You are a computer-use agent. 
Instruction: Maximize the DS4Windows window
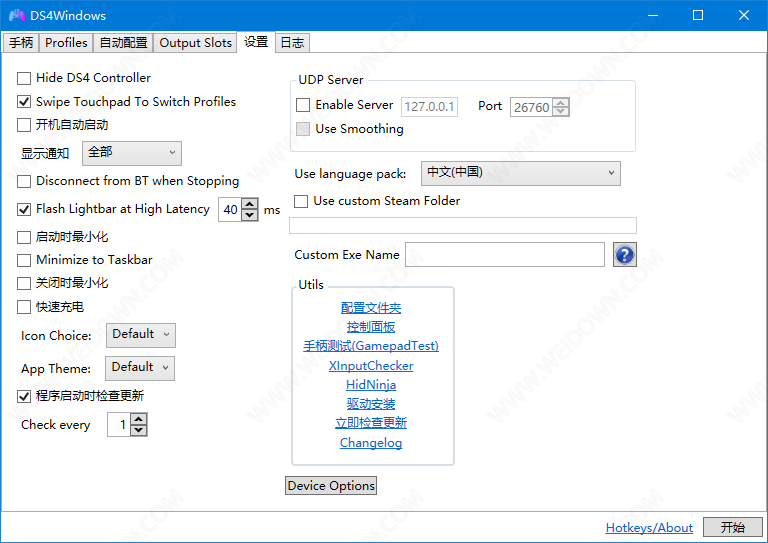click(698, 15)
